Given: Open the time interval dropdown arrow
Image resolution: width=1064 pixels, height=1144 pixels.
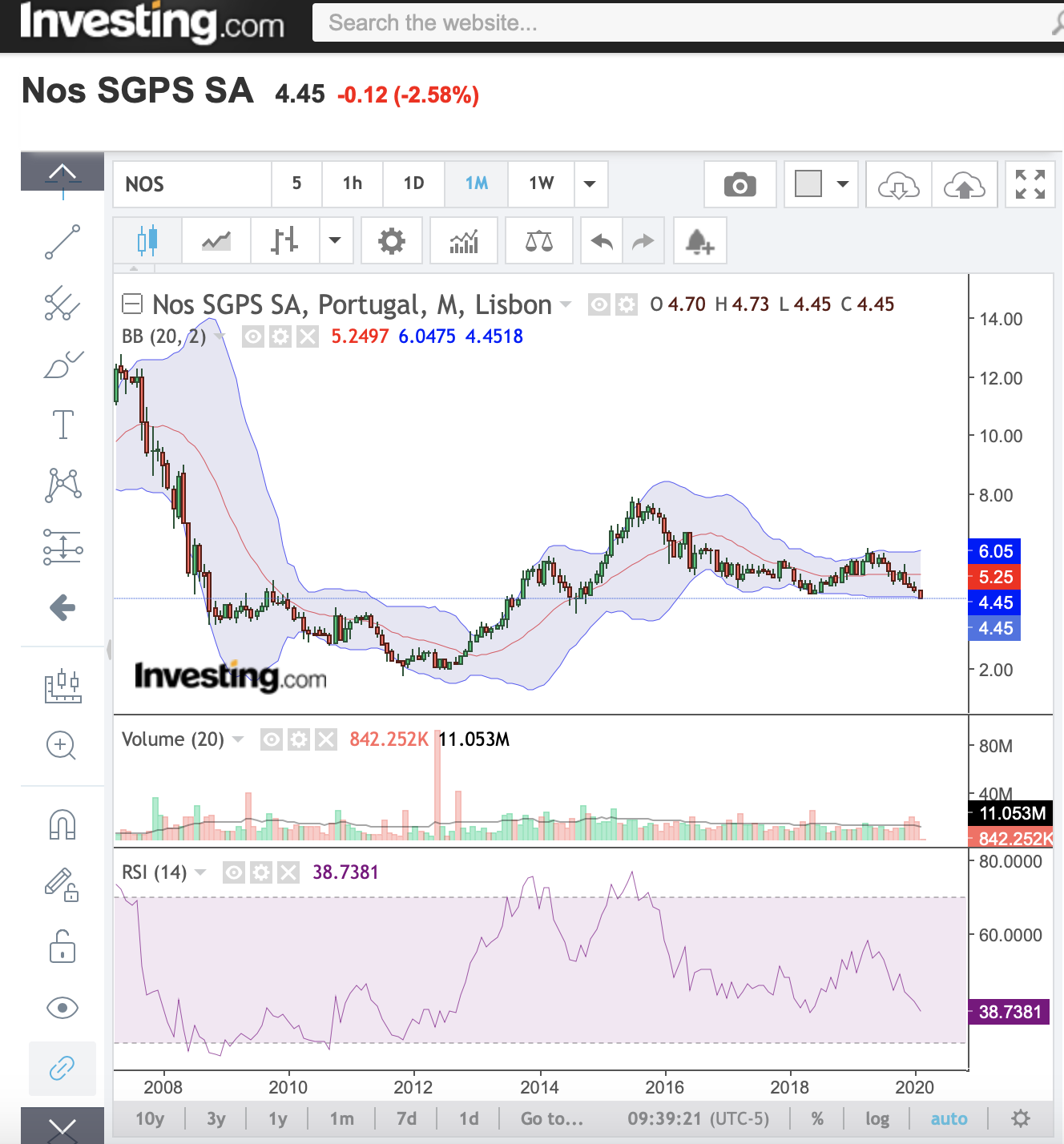Looking at the screenshot, I should 590,184.
